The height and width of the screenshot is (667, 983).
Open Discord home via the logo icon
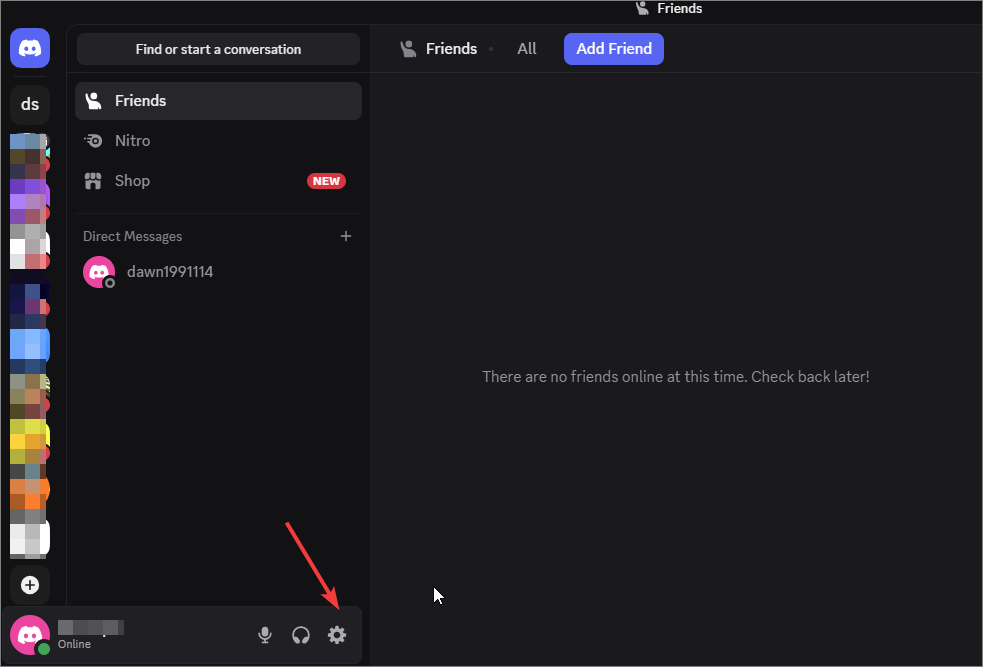pos(29,48)
